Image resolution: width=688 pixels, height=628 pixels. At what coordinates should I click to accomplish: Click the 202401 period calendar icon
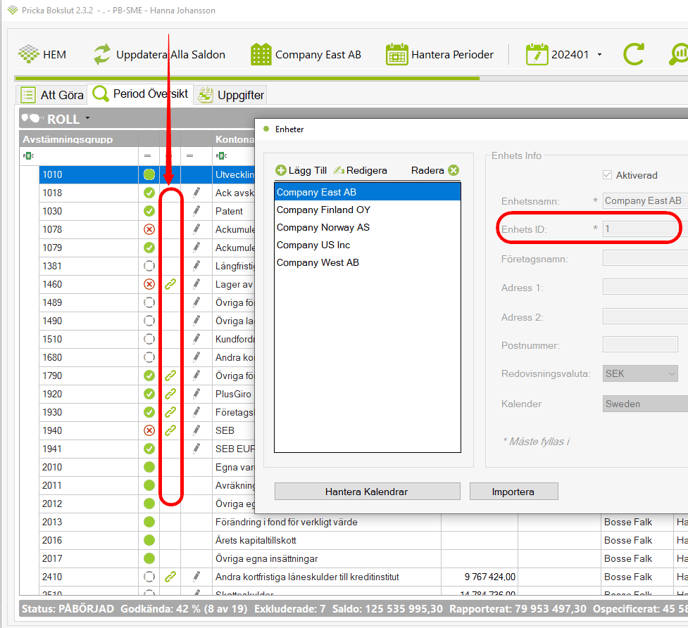point(537,54)
